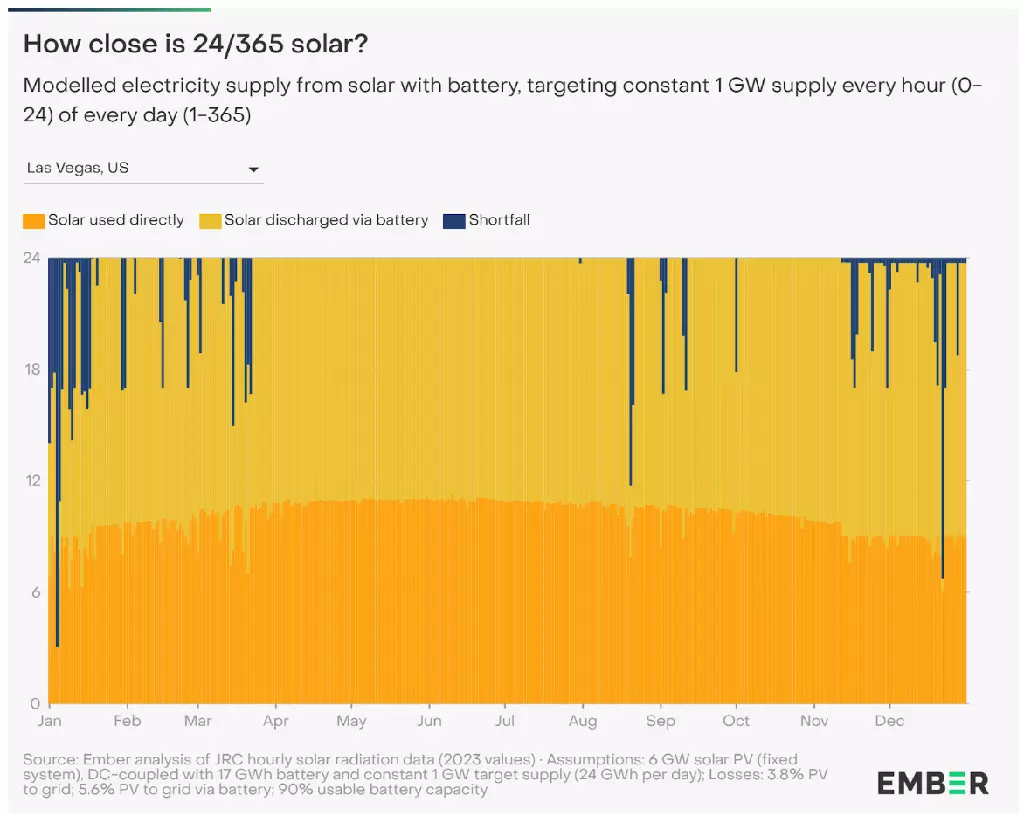The height and width of the screenshot is (816, 1024).
Task: Click the yellow battery discharge legend swatch
Action: tap(210, 221)
